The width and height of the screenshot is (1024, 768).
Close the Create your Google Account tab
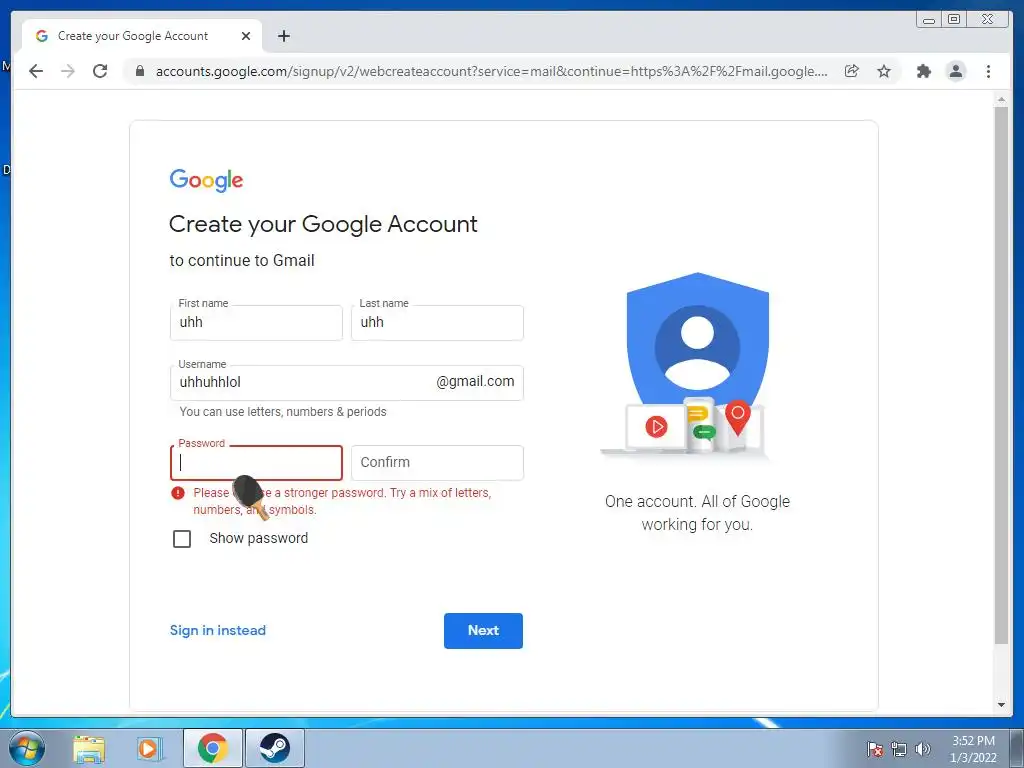pyautogui.click(x=246, y=36)
